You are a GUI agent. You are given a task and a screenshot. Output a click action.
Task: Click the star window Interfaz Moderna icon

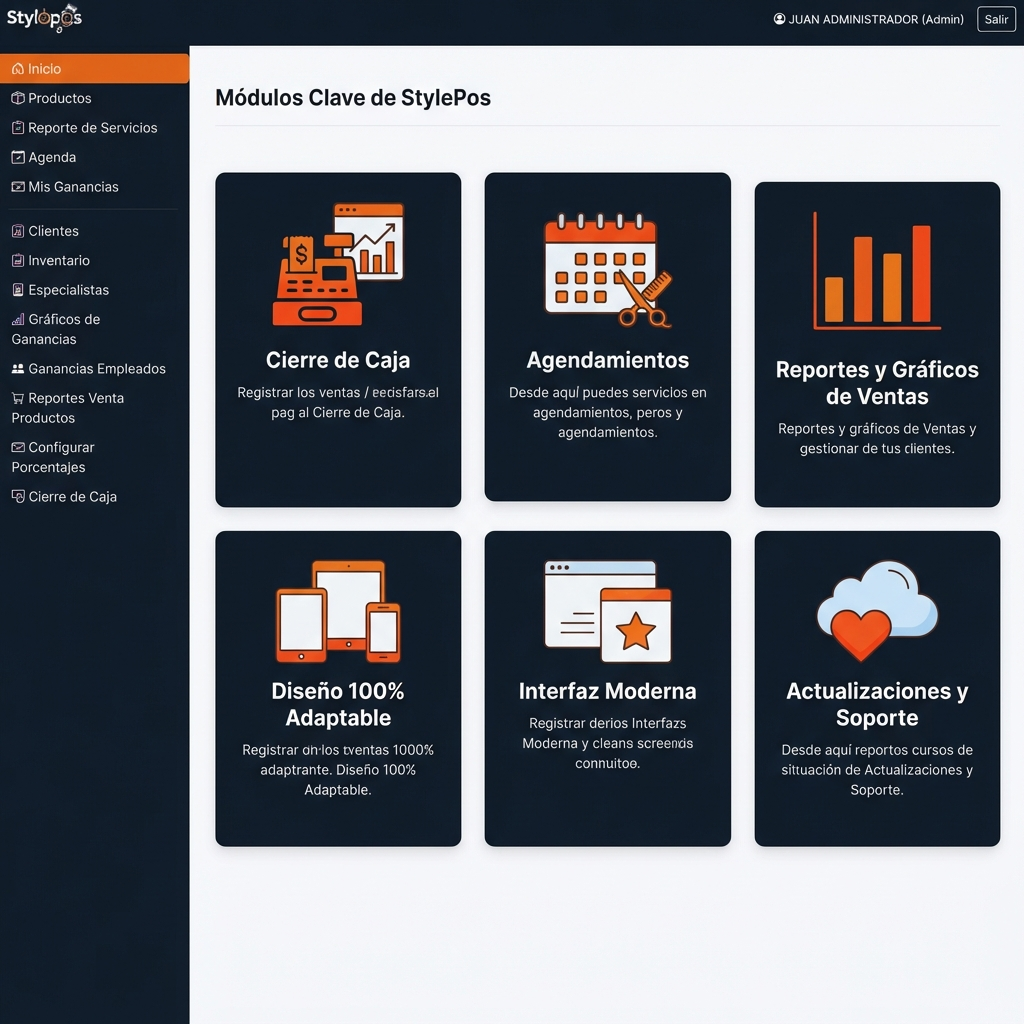pyautogui.click(x=607, y=610)
